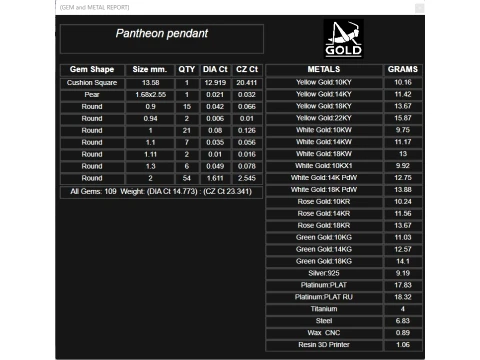Click the Round 0.9 size cell
480x360 pixels.
[150, 107]
